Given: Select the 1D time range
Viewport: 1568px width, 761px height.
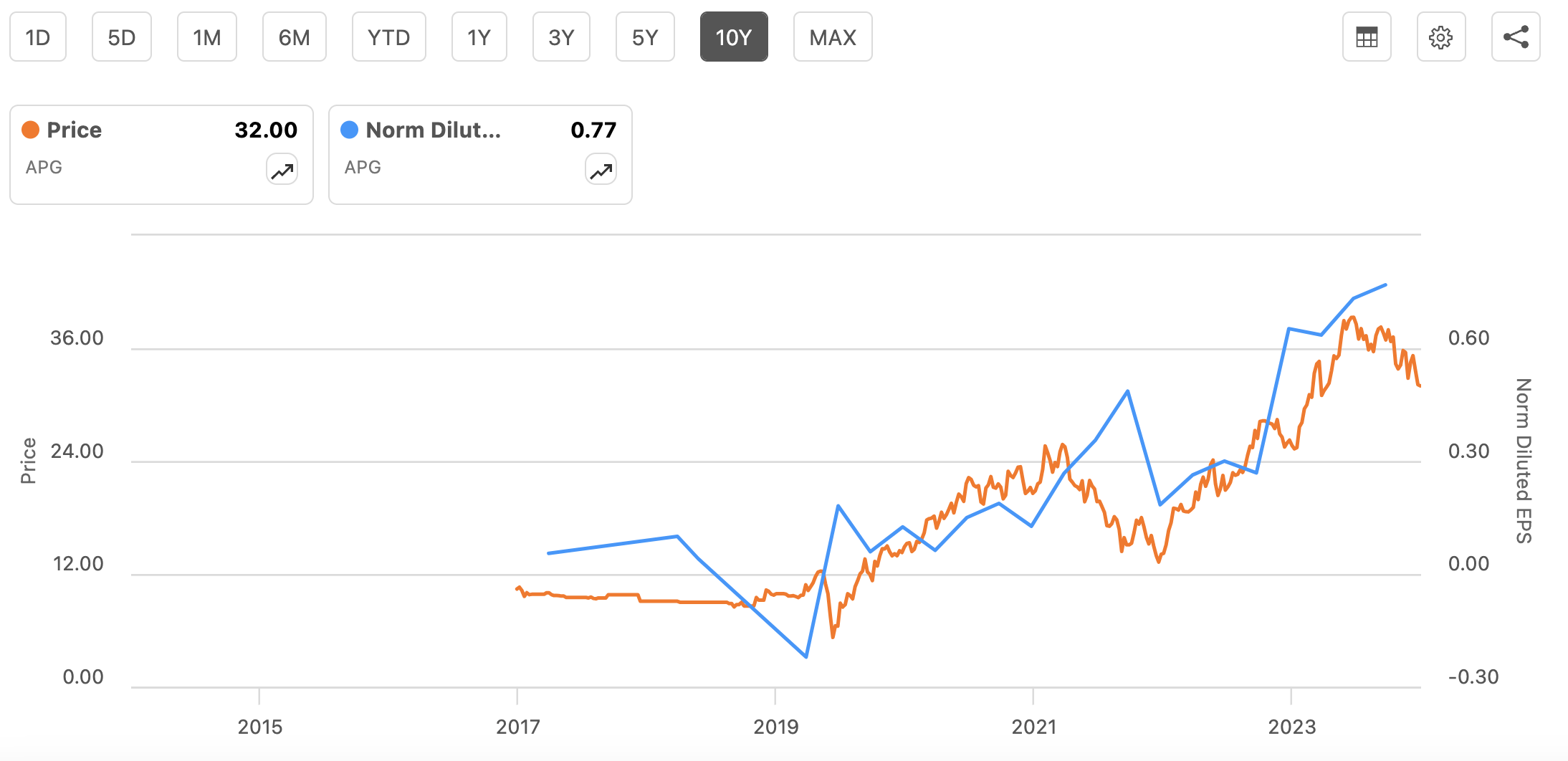Looking at the screenshot, I should coord(37,37).
